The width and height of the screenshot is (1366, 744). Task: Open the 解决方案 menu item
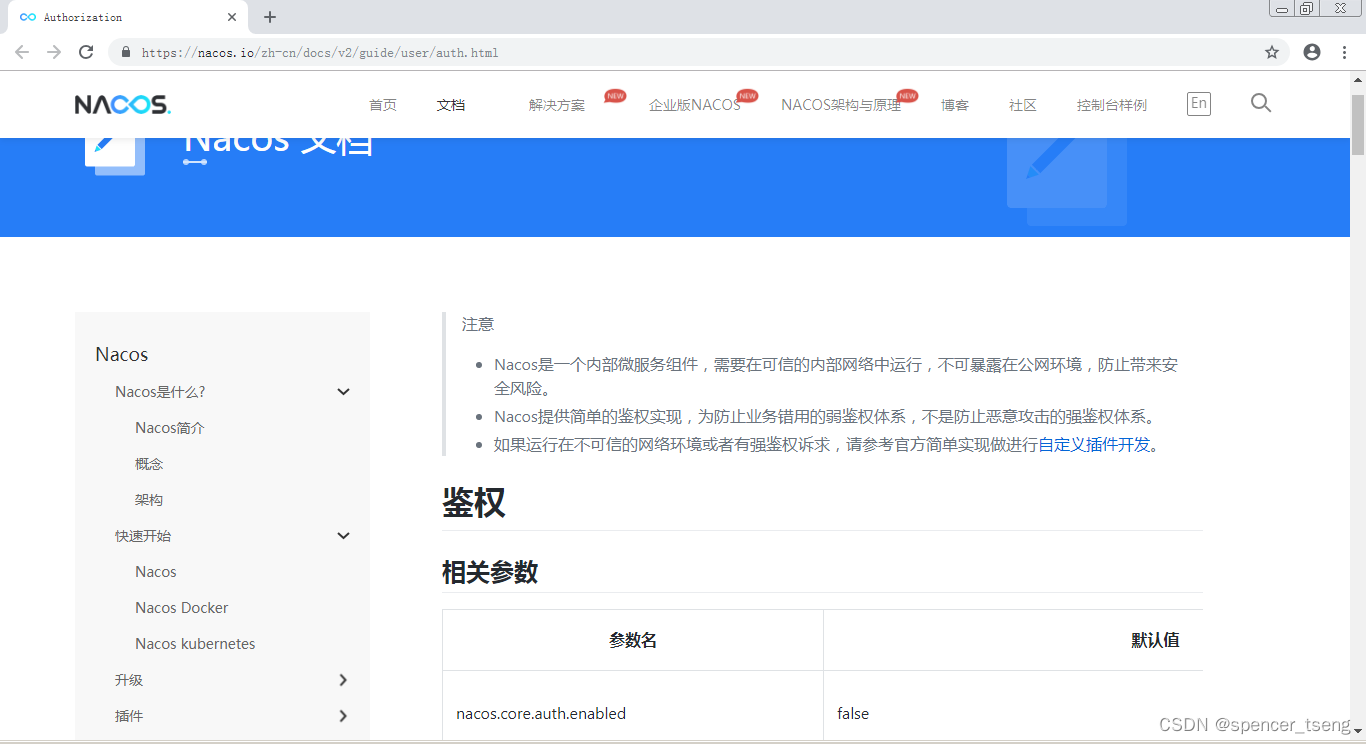[x=557, y=105]
